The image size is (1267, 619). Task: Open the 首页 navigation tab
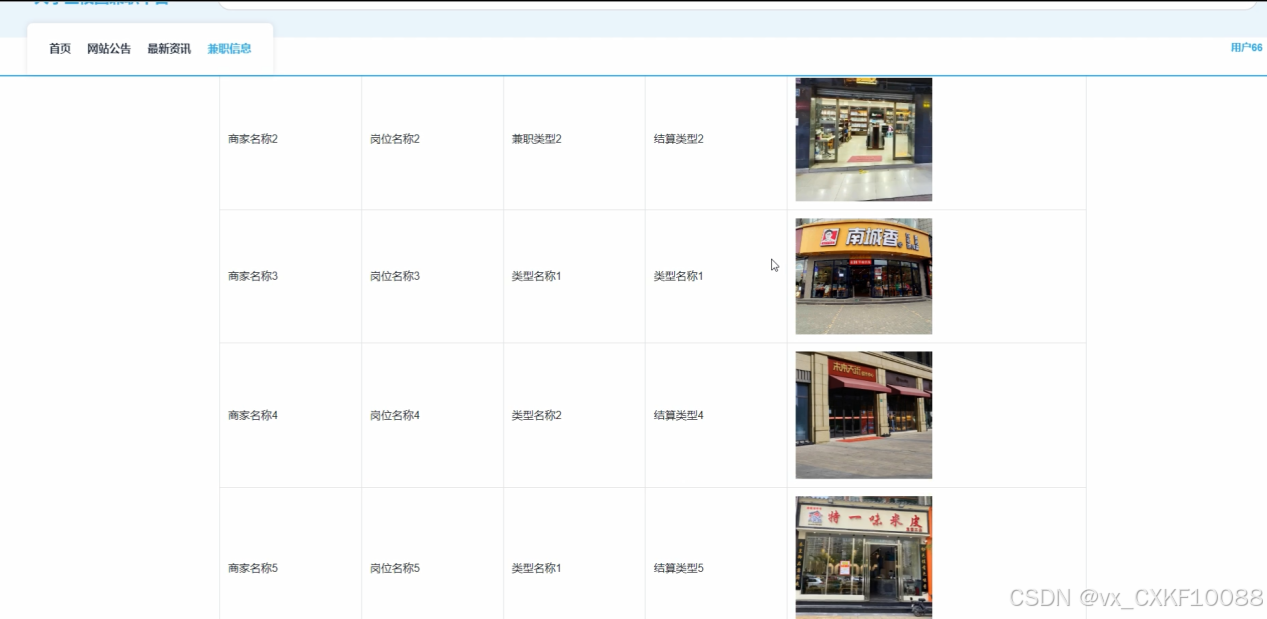(60, 49)
